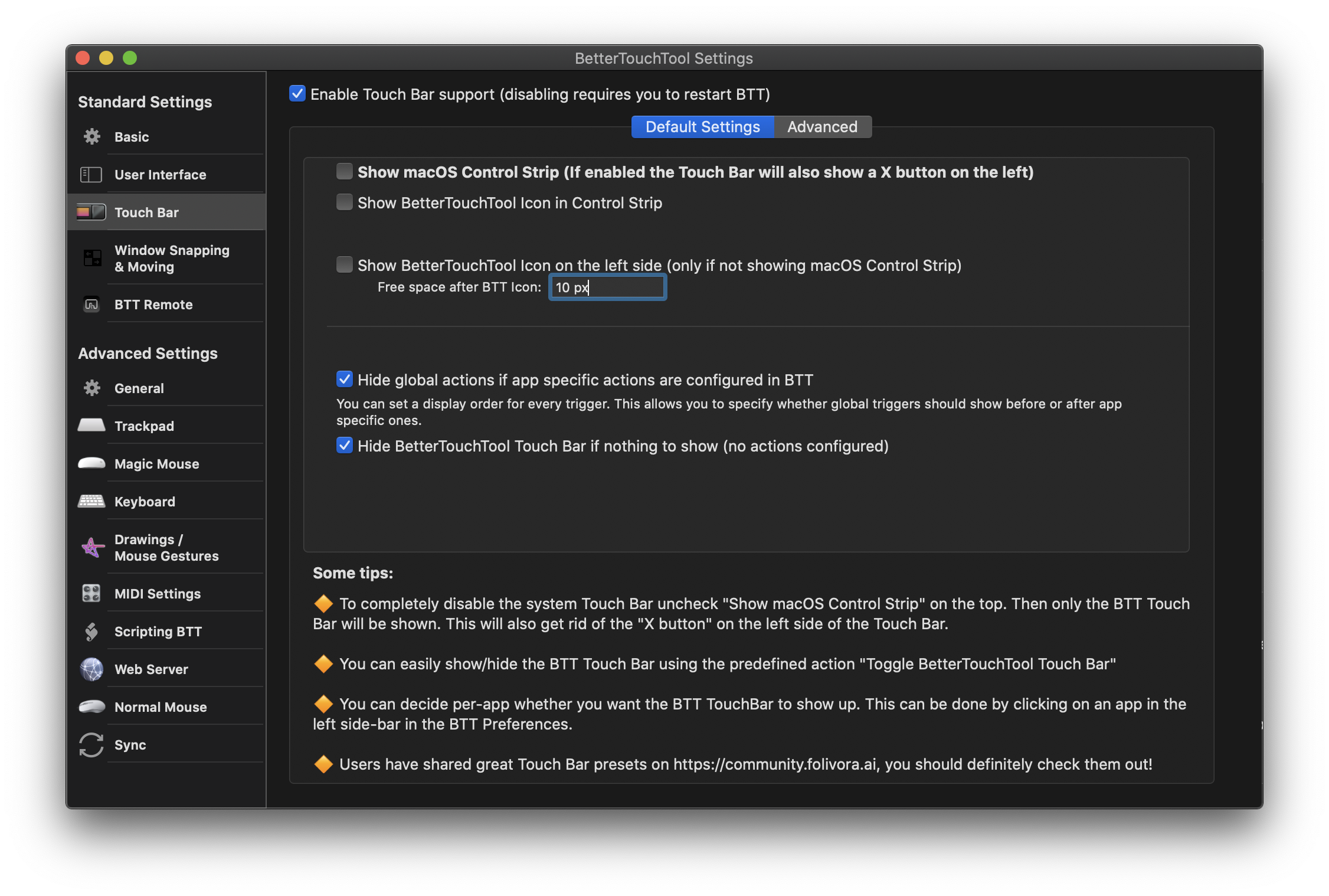Enable Show macOS Control Strip checkbox
This screenshot has width=1329, height=896.
pos(345,172)
